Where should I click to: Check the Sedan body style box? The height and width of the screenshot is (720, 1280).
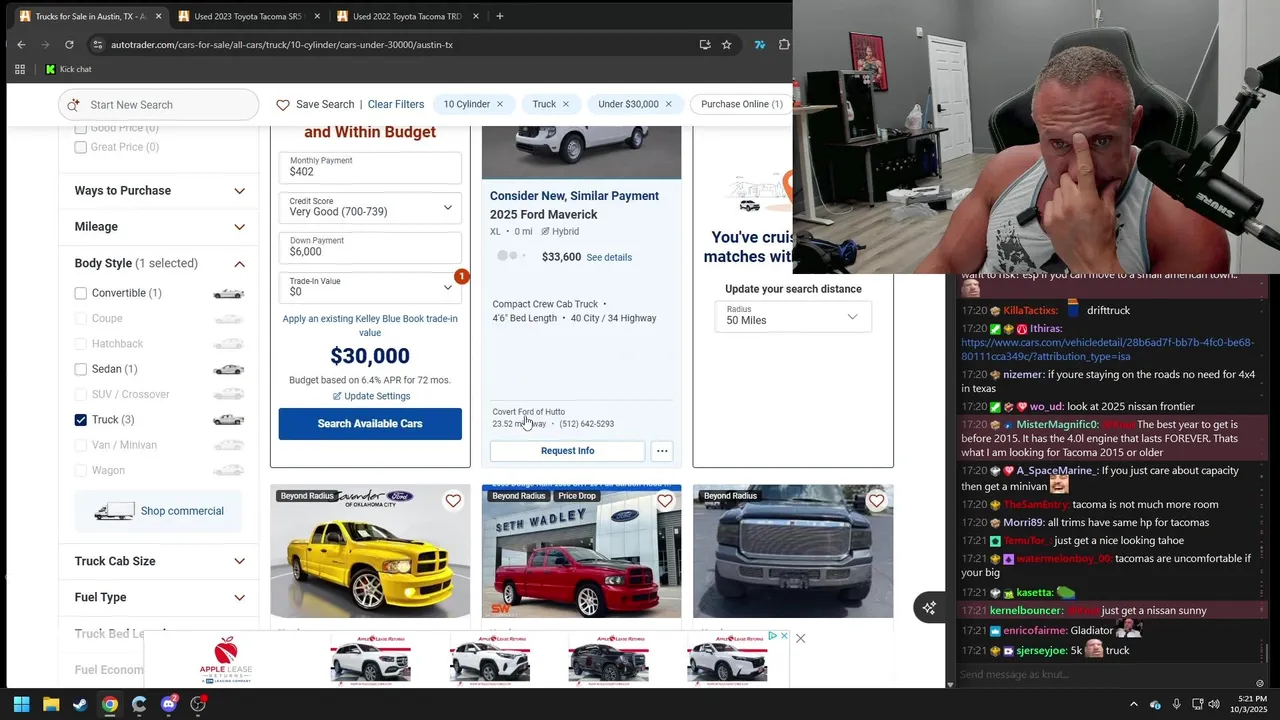tap(81, 369)
